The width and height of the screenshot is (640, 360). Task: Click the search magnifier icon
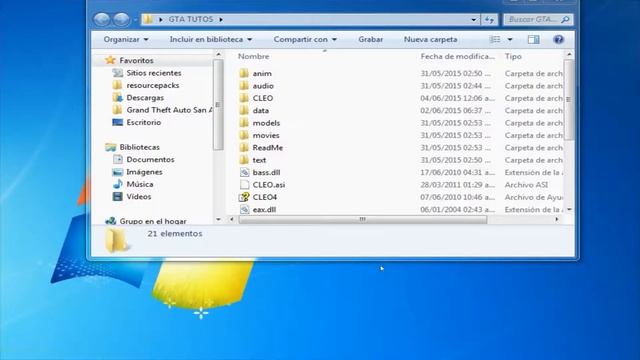(565, 19)
